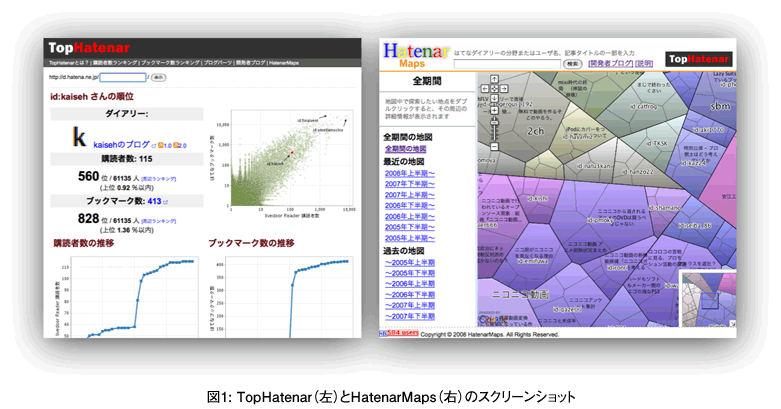
Task: Click the map zoom slider handle
Action: pos(494,122)
